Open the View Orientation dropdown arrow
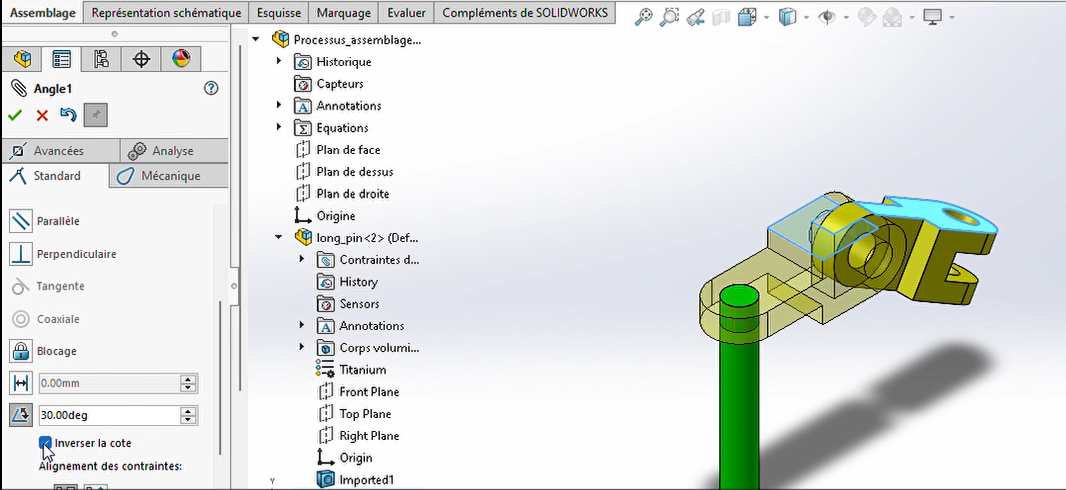Image resolution: width=1066 pixels, height=490 pixels. tap(766, 18)
